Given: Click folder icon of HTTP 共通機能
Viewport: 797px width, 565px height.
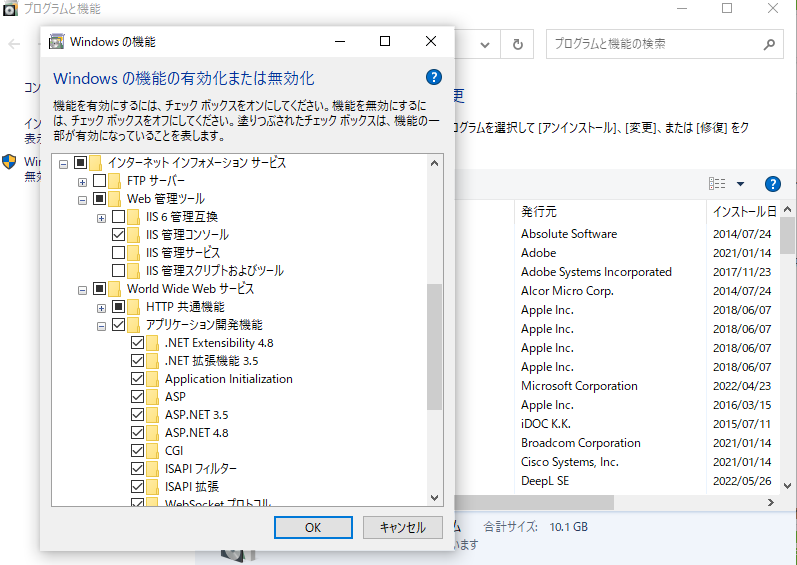Looking at the screenshot, I should pyautogui.click(x=134, y=307).
